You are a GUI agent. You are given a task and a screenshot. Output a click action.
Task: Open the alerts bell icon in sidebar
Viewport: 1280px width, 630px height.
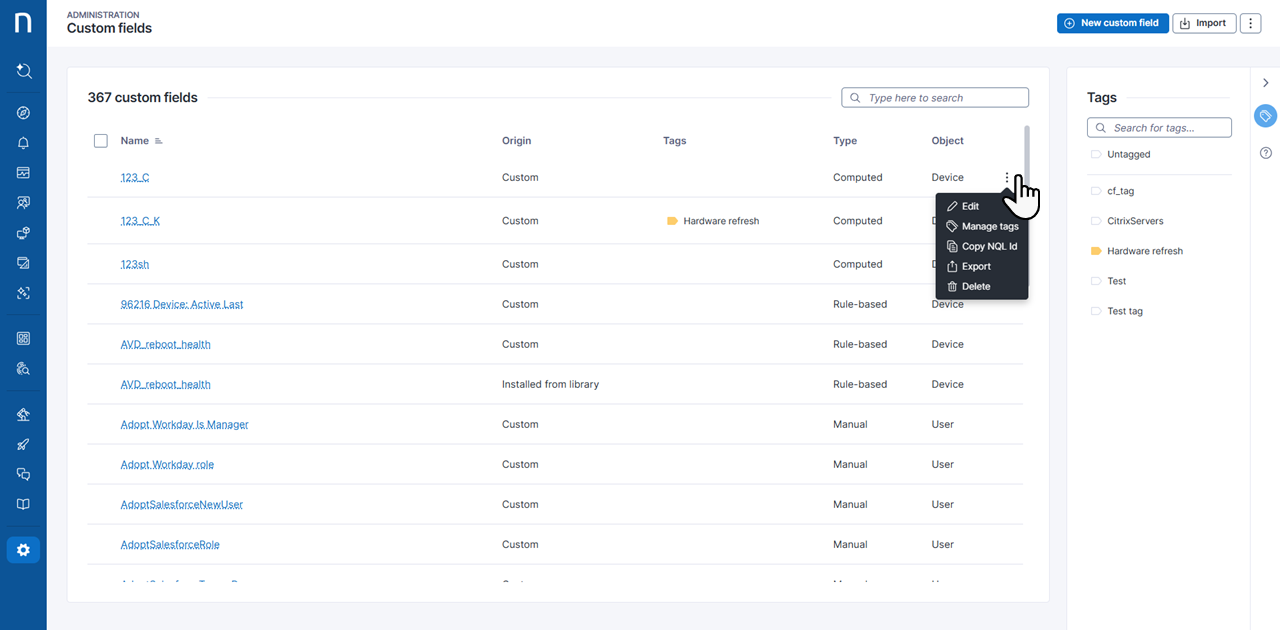point(23,143)
